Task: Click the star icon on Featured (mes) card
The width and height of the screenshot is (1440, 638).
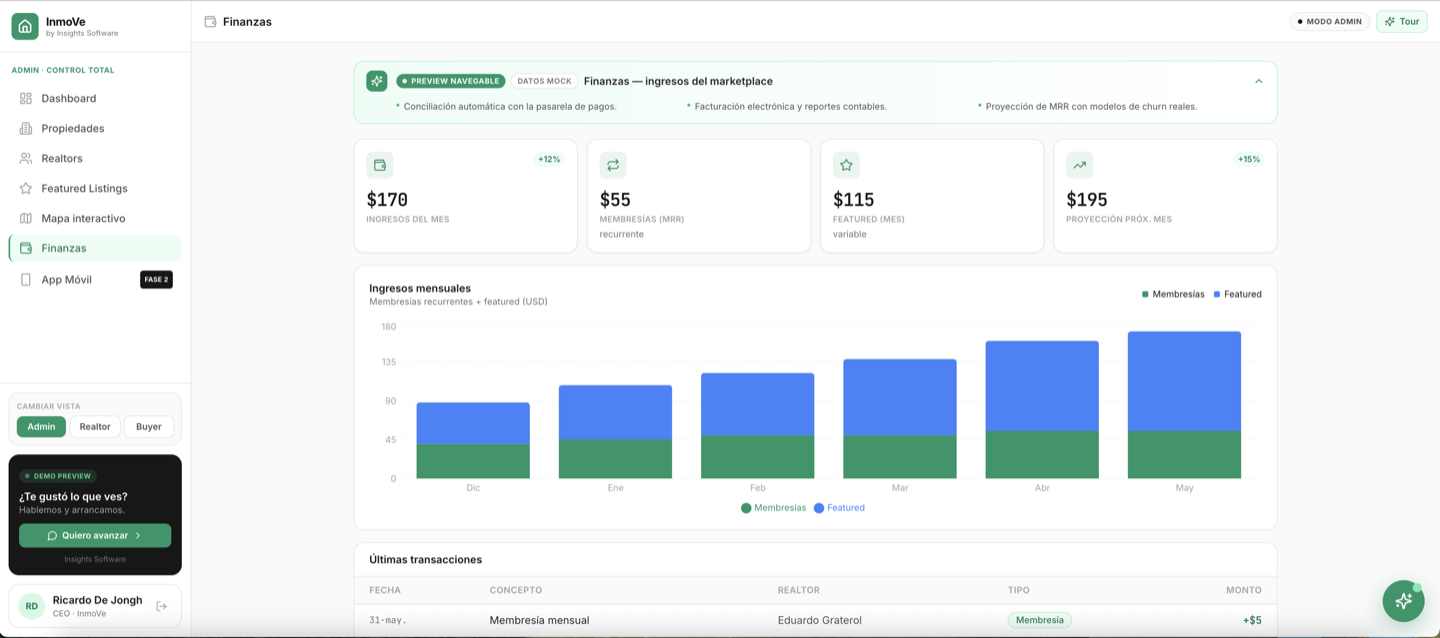Action: [846, 165]
